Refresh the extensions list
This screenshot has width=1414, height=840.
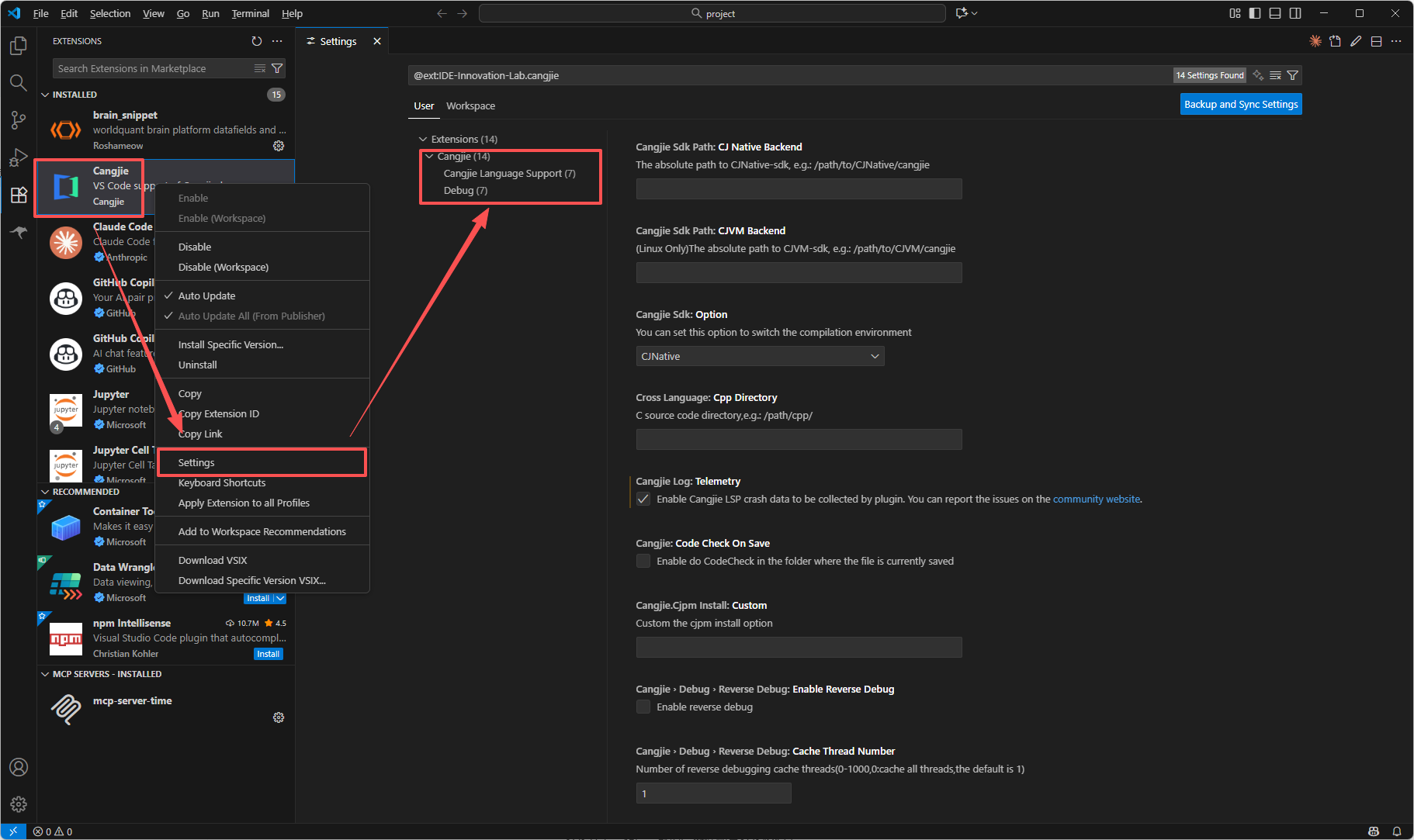[x=257, y=41]
